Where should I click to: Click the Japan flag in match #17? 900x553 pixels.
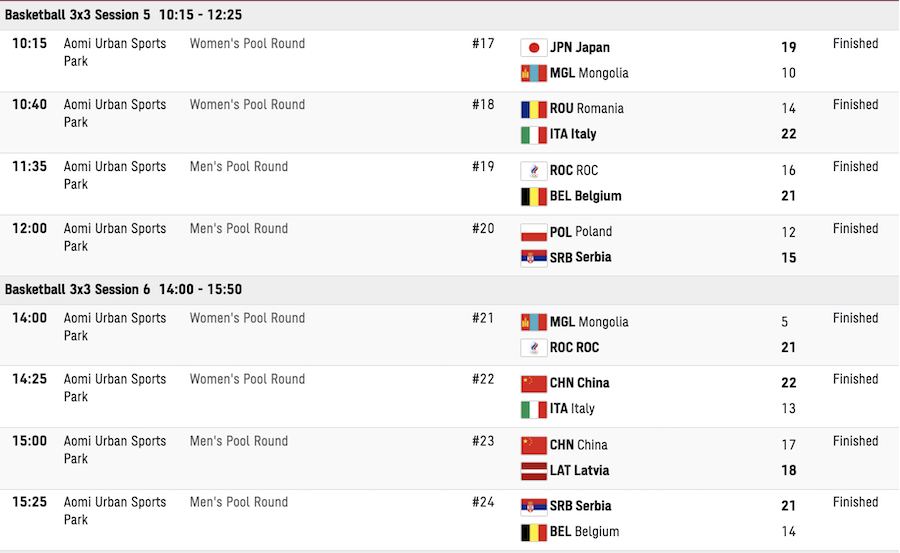click(x=533, y=48)
